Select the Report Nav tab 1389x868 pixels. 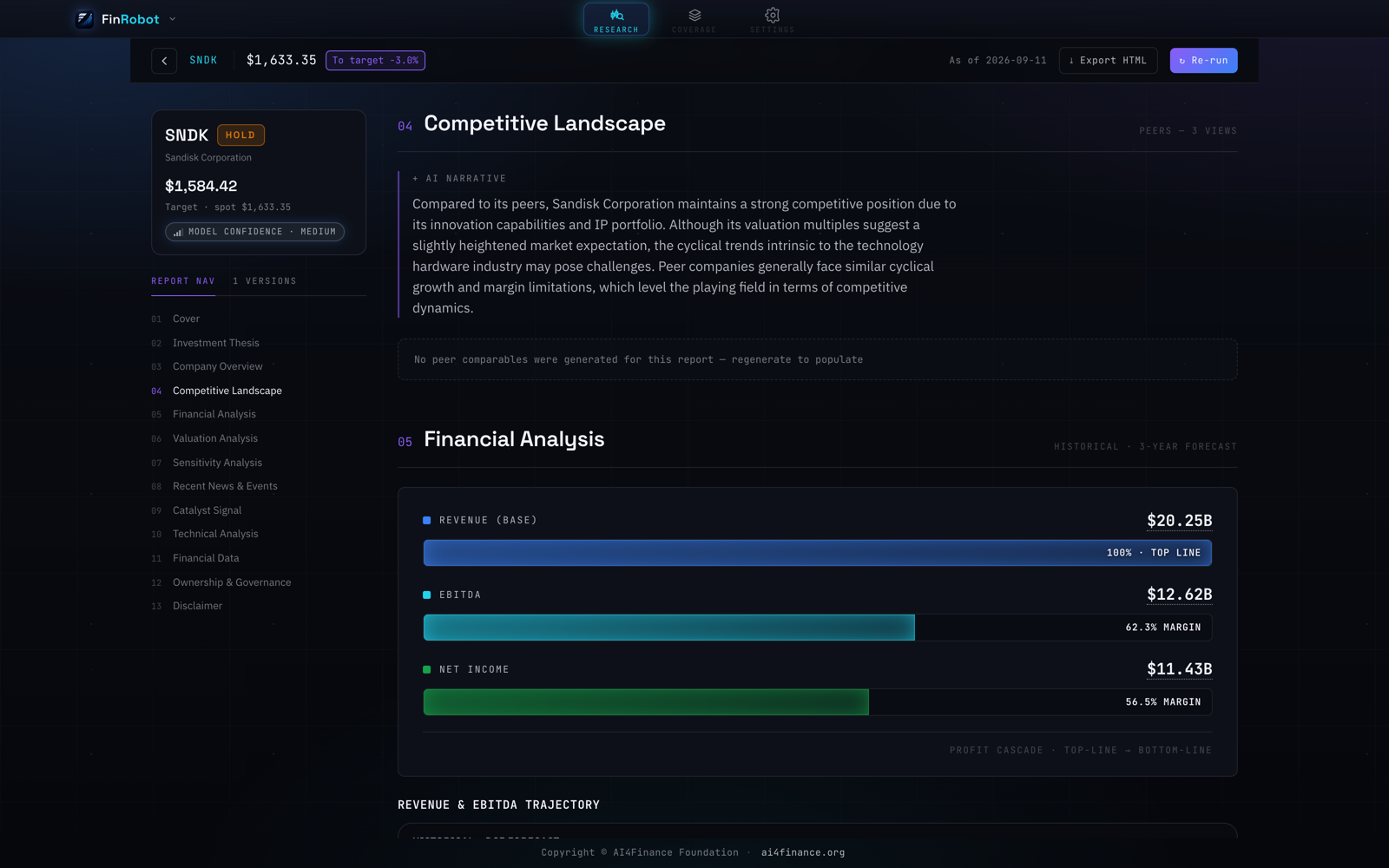pos(183,281)
